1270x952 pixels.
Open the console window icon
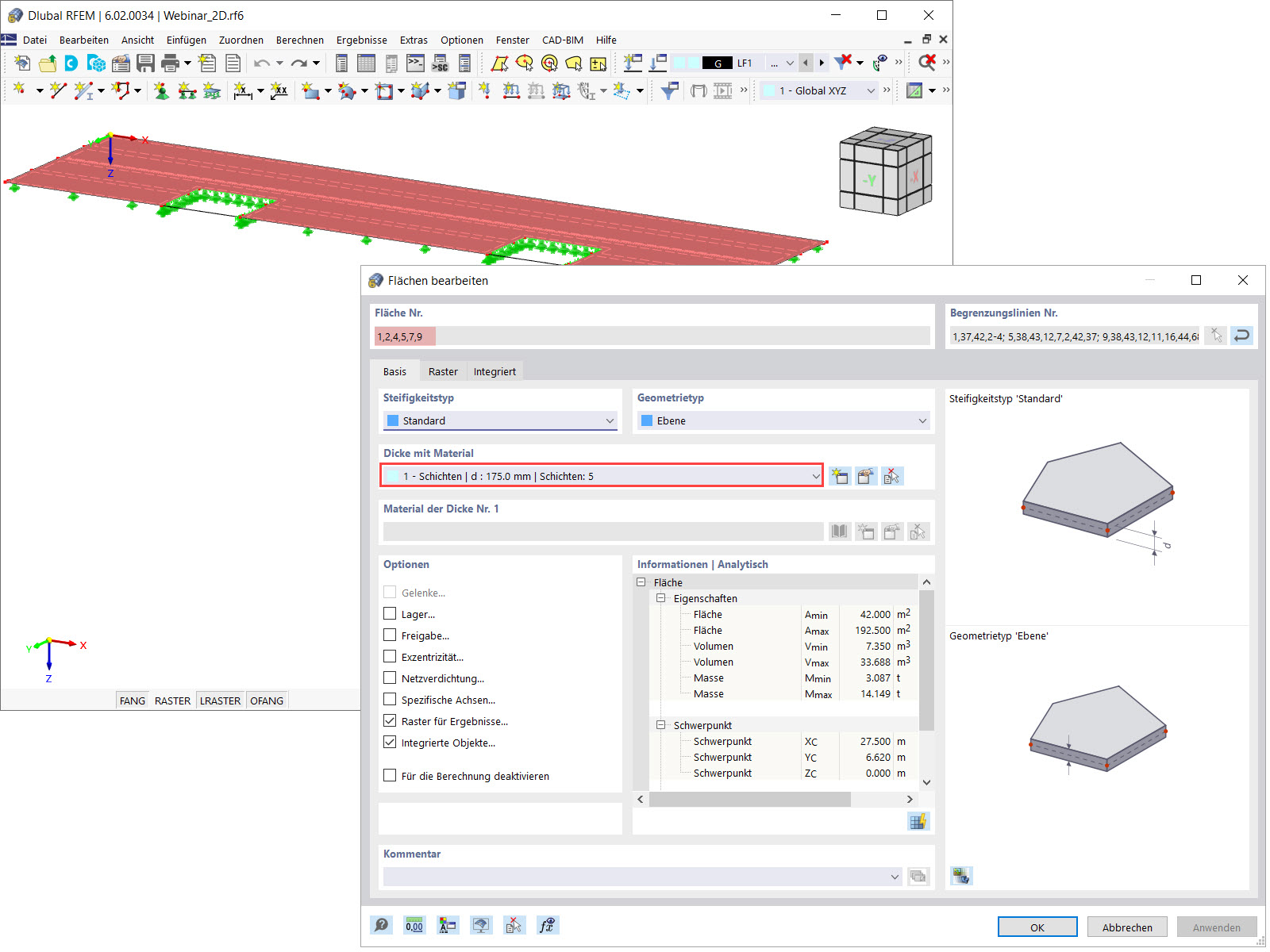(x=415, y=63)
